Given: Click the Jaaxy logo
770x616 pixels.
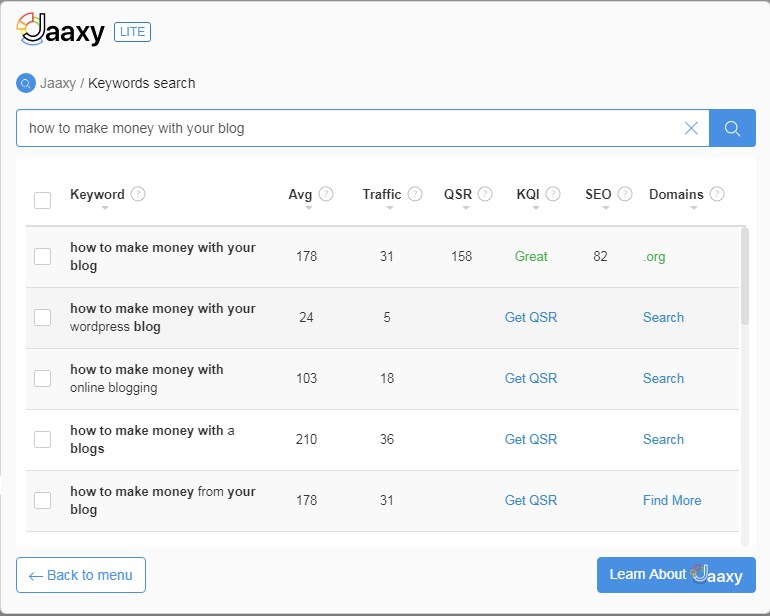Looking at the screenshot, I should tap(60, 30).
